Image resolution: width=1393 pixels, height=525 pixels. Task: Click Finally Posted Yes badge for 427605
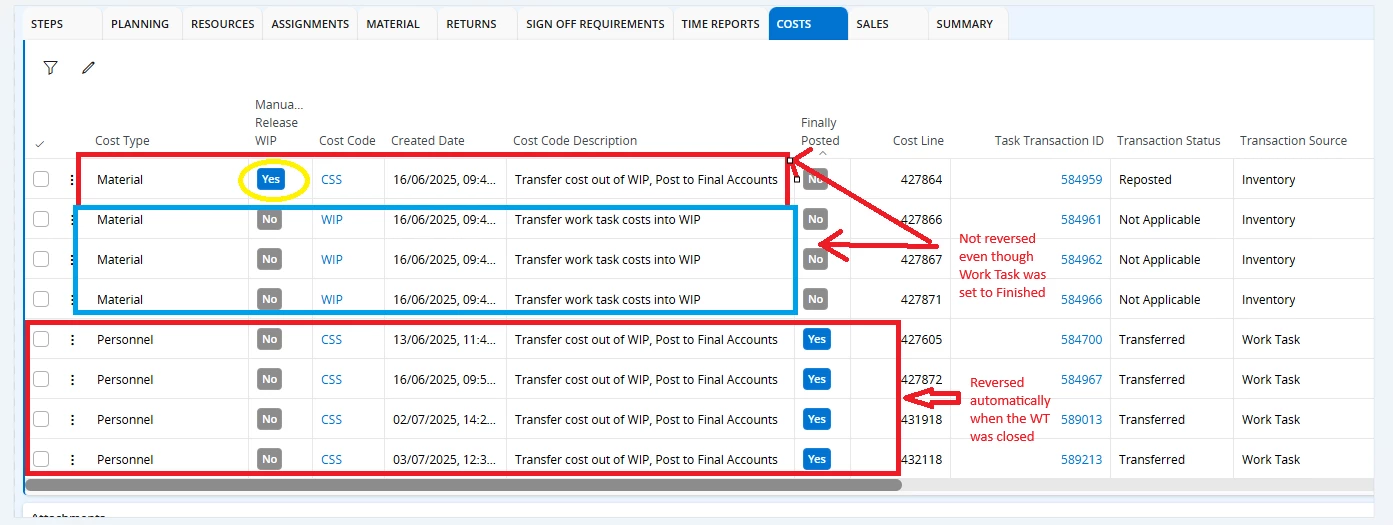pyautogui.click(x=817, y=340)
